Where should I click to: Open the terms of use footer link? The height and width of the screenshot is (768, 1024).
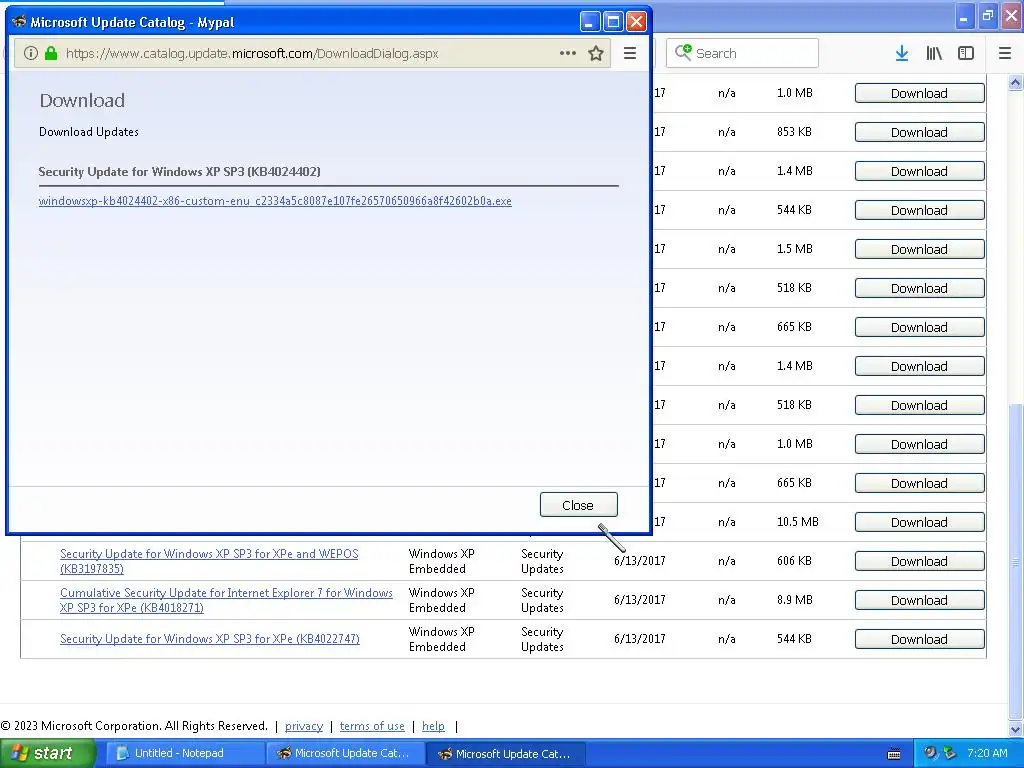[372, 726]
